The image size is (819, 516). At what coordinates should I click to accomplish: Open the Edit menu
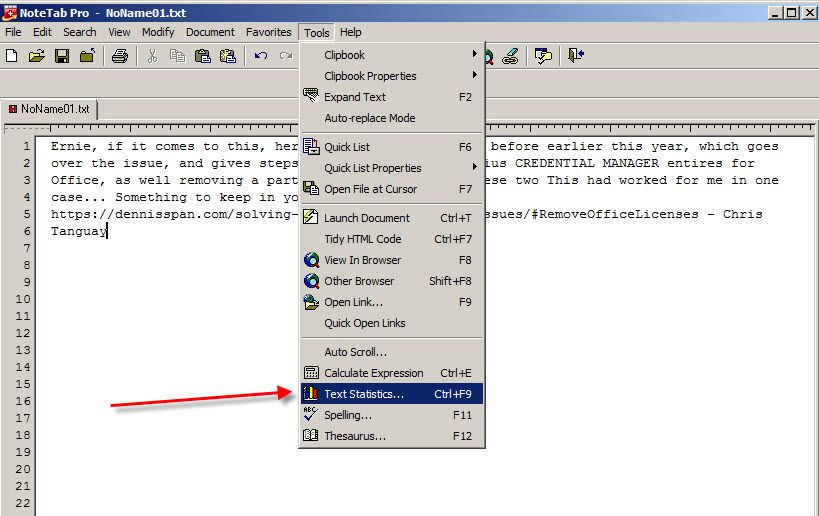click(42, 32)
